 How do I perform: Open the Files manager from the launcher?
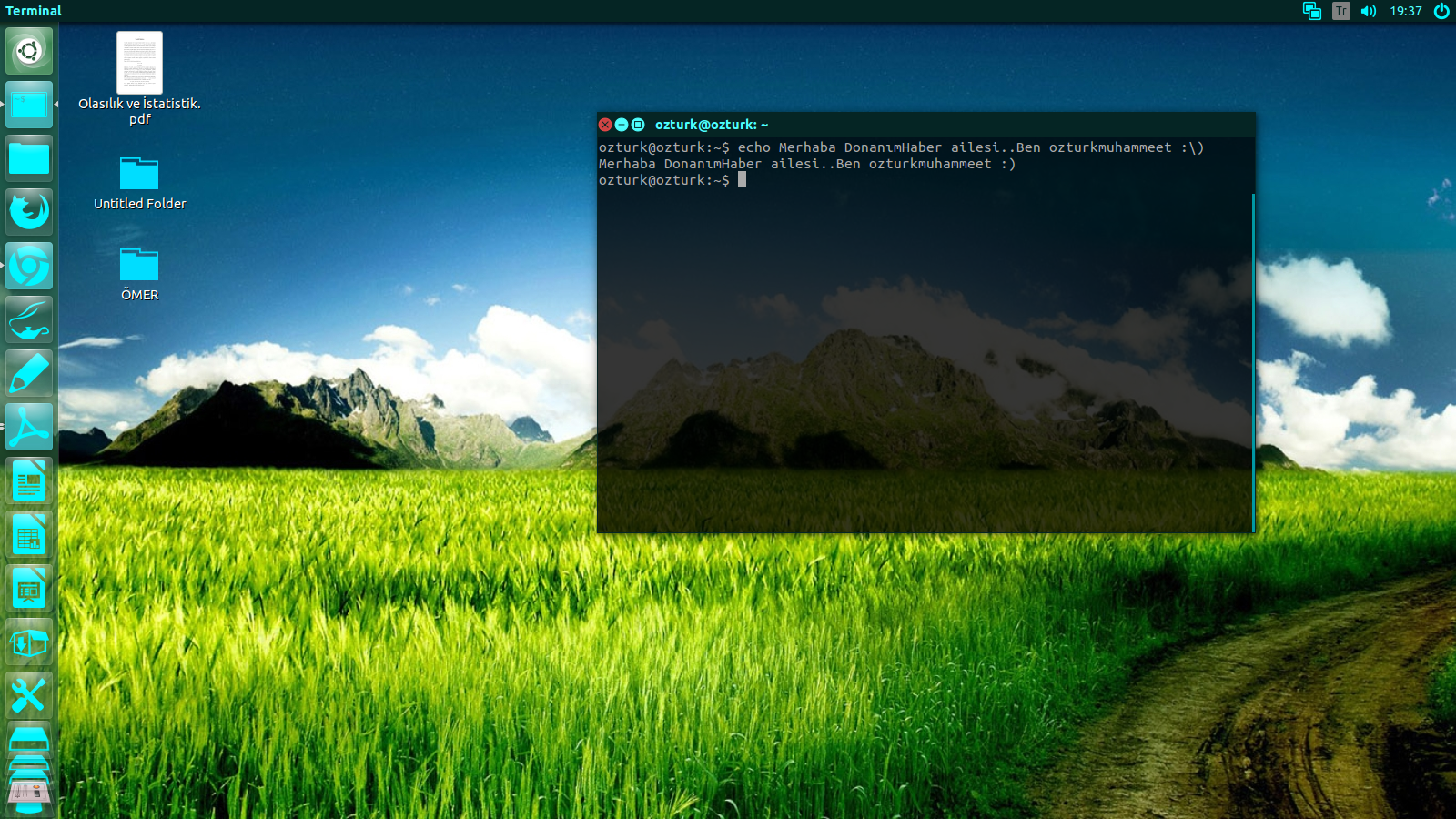(29, 158)
